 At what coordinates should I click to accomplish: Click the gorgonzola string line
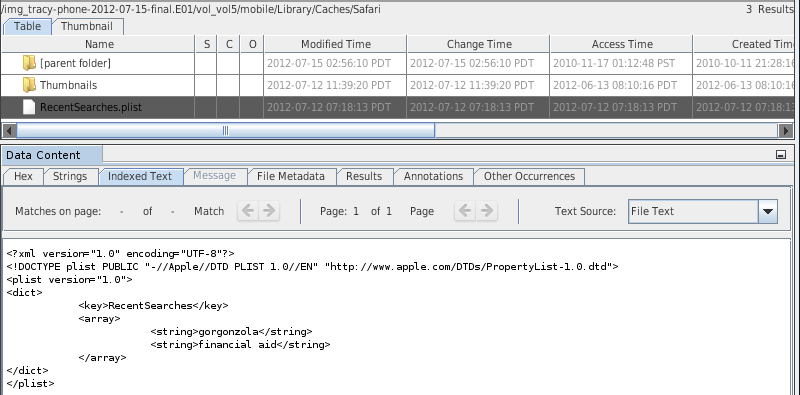(231, 332)
